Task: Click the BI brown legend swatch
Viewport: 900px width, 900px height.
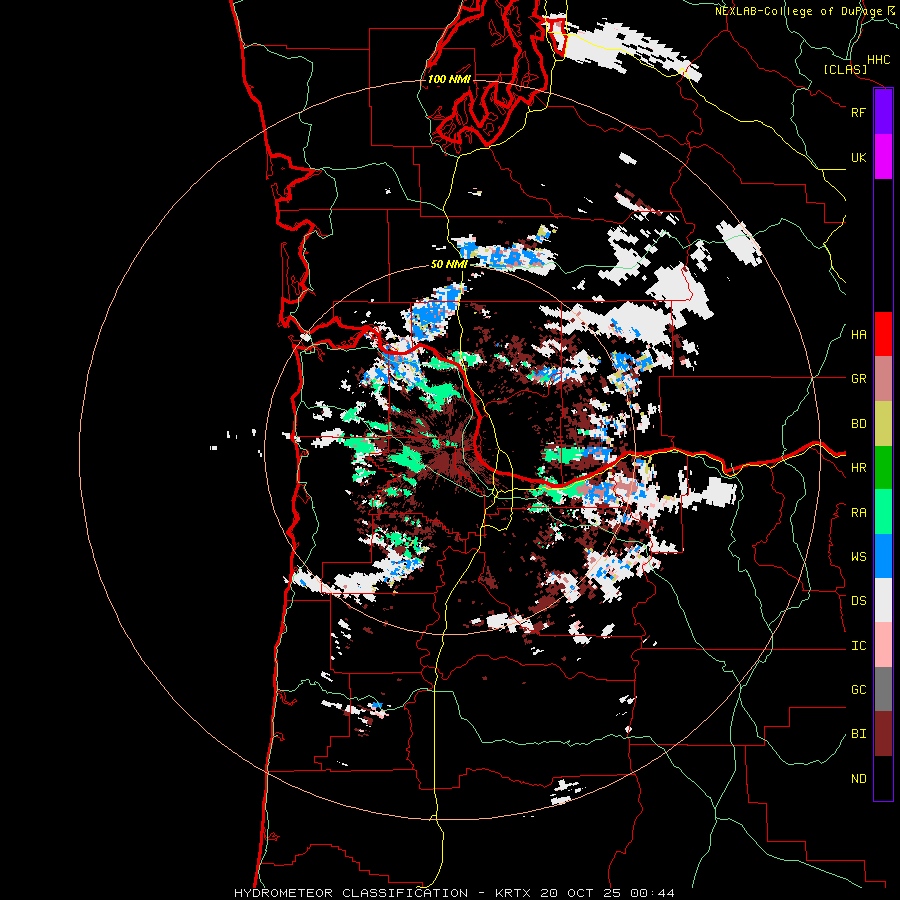Action: click(883, 734)
